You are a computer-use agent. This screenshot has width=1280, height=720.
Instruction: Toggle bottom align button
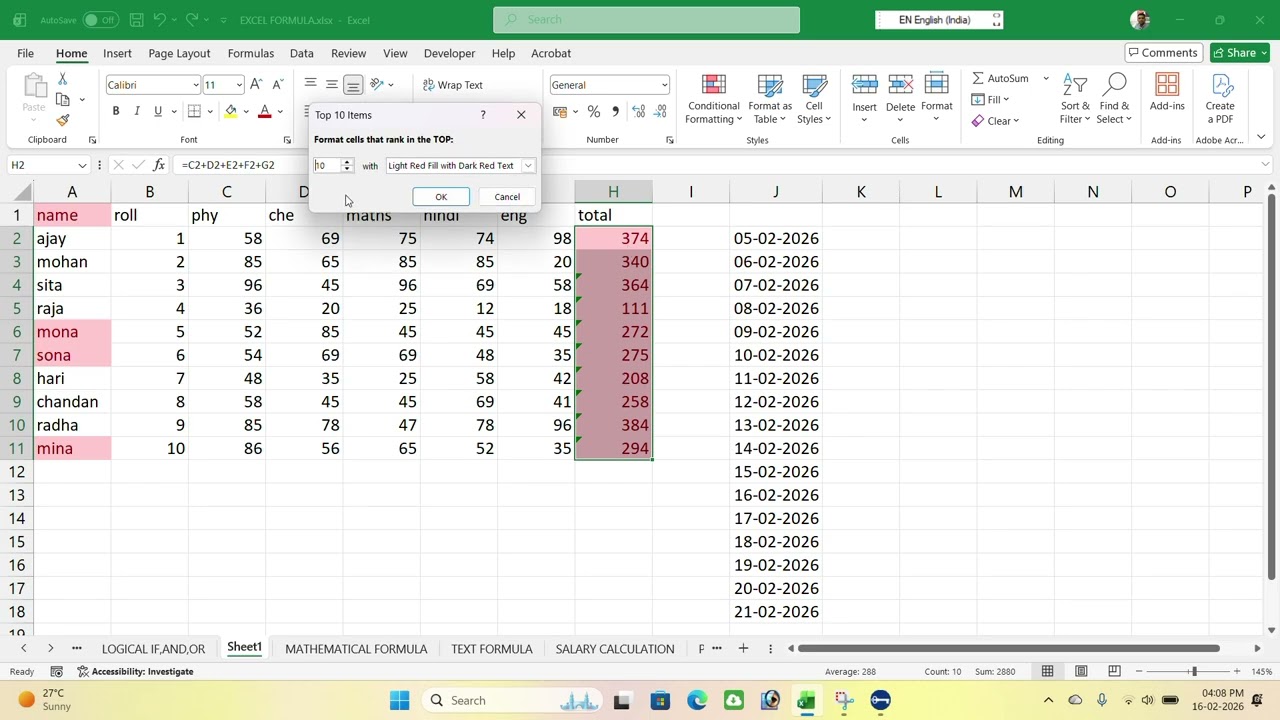[x=353, y=85]
